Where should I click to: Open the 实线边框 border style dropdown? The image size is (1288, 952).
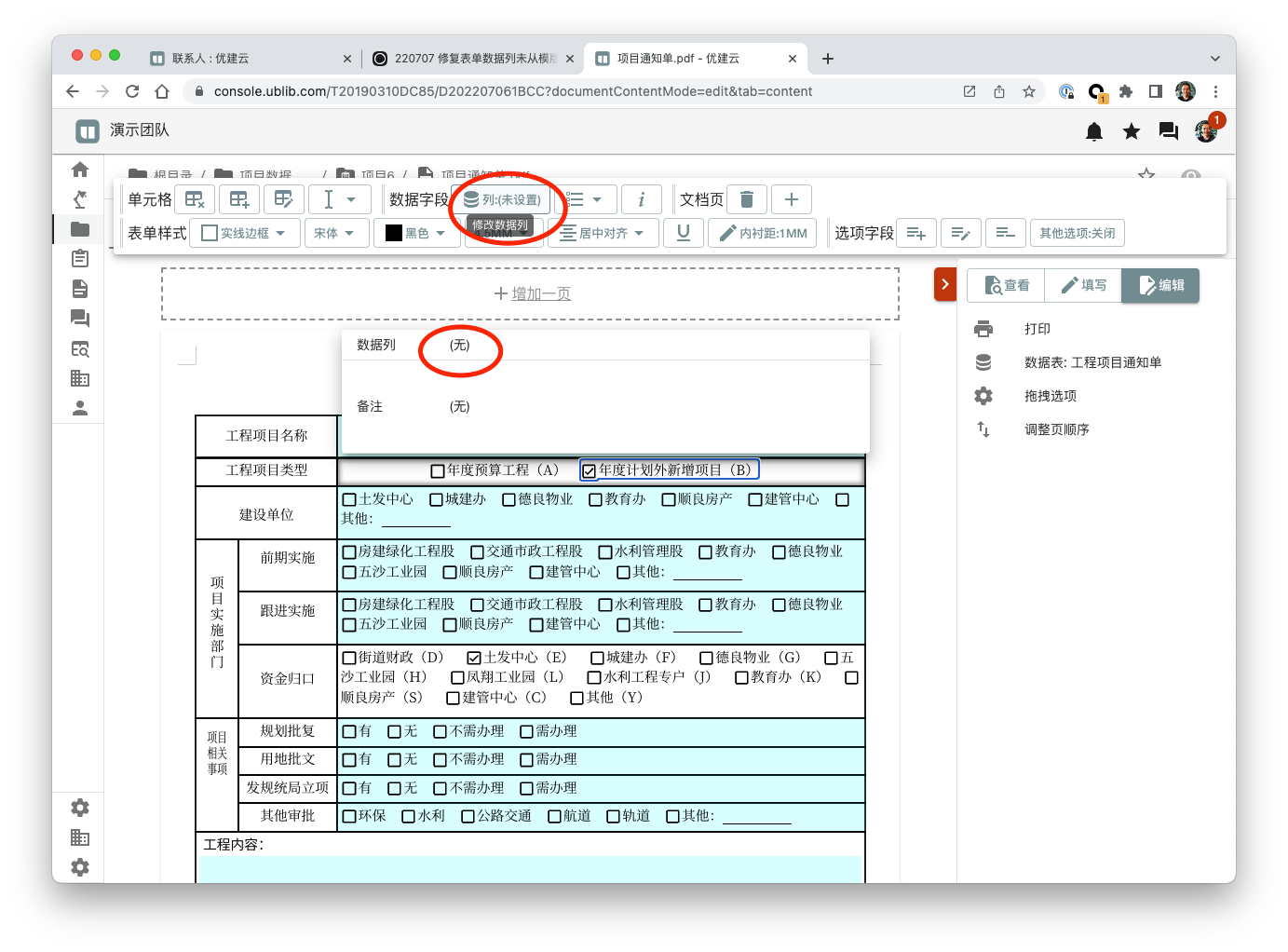245,233
